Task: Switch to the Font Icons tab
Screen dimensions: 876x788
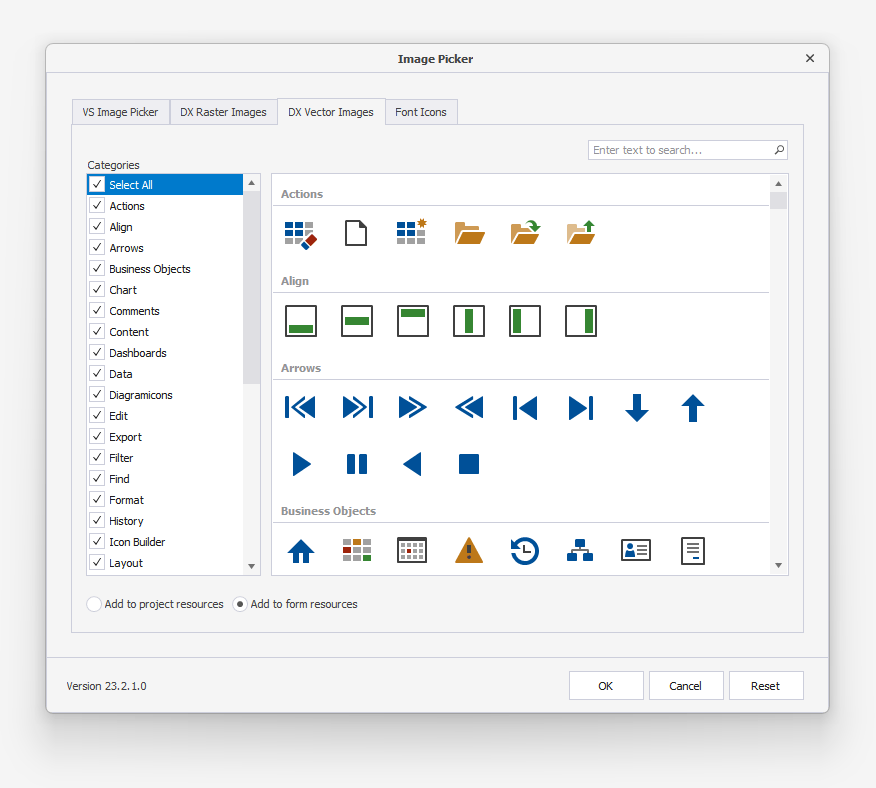Action: (421, 112)
